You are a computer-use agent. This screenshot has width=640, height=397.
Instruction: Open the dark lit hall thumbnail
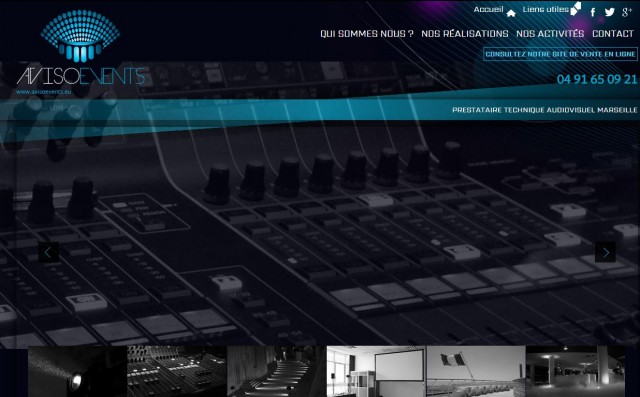(x=576, y=371)
